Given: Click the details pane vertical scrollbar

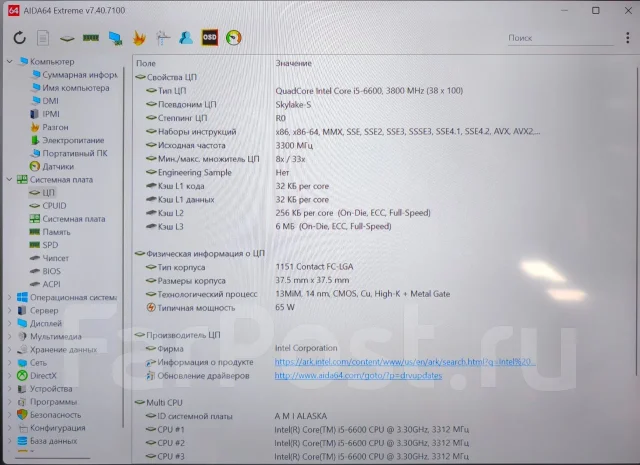Looking at the screenshot, I should (637, 220).
